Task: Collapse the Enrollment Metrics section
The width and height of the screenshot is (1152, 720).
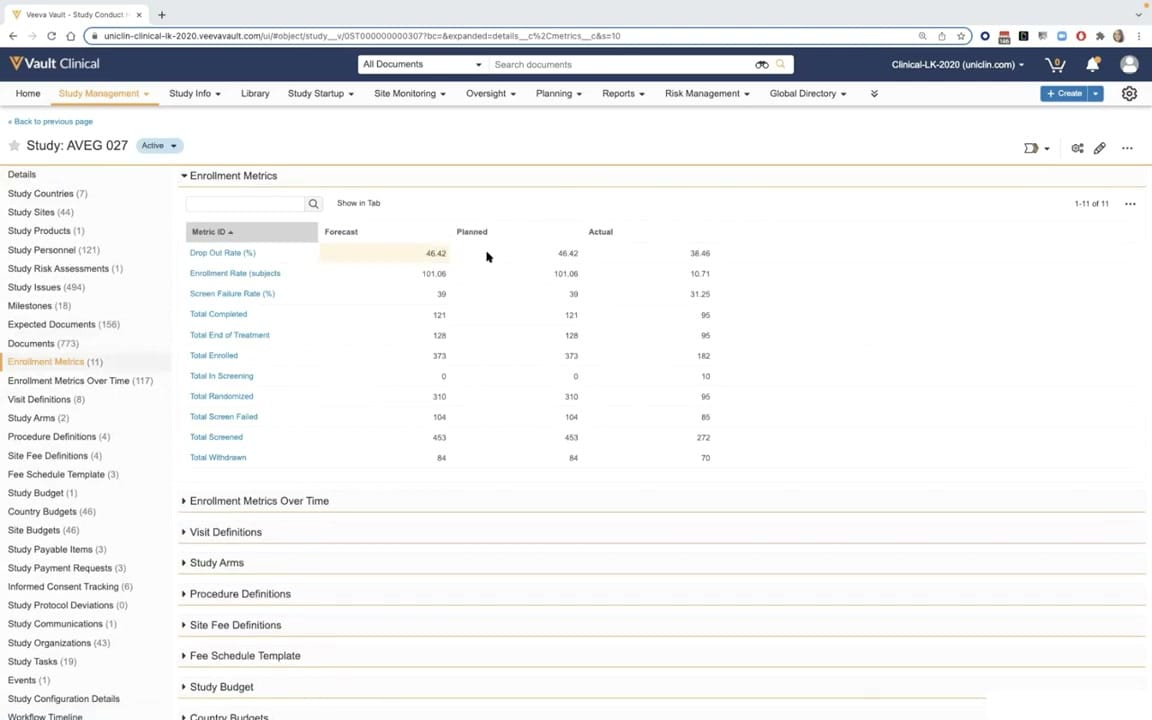Action: click(x=184, y=176)
